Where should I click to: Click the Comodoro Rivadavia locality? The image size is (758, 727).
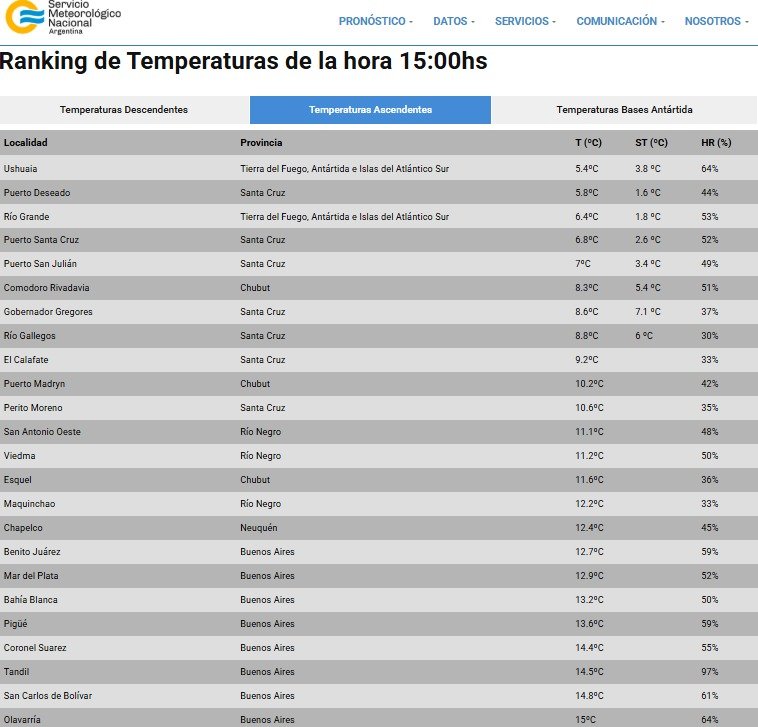click(47, 288)
